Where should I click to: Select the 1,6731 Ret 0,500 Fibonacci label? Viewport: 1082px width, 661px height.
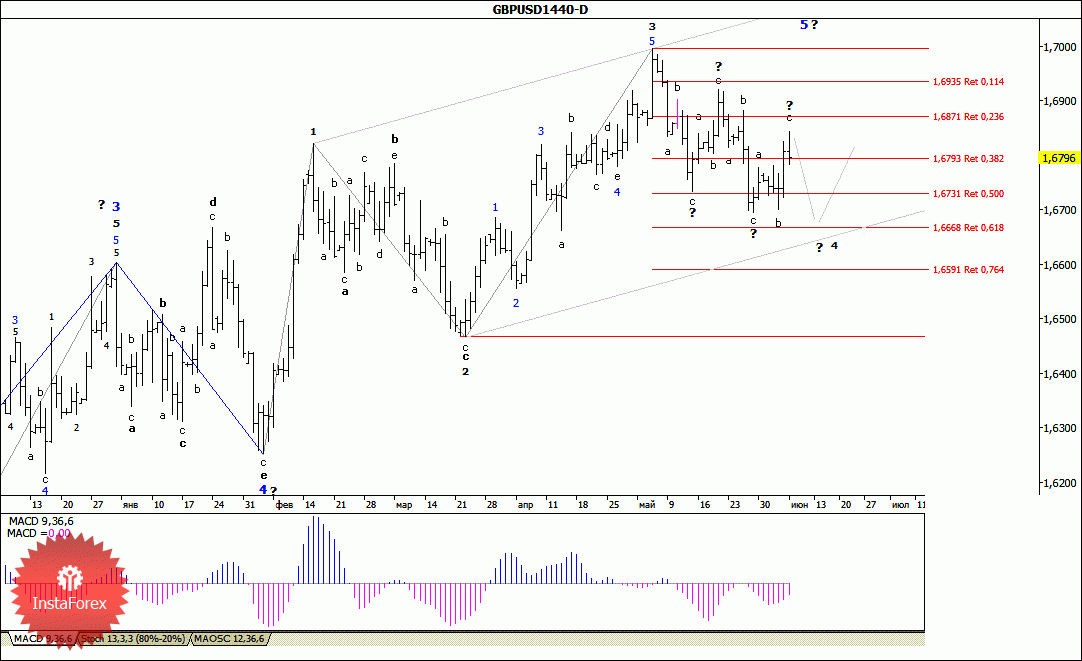[968, 194]
